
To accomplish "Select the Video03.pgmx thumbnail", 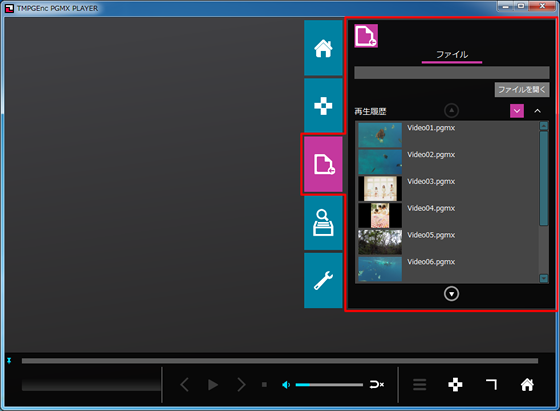I will point(380,188).
